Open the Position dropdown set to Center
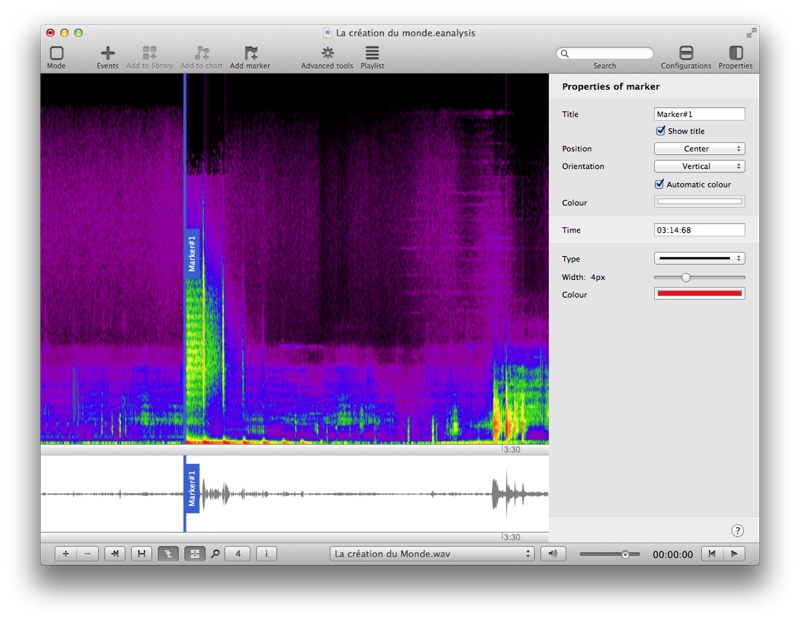 coord(699,148)
